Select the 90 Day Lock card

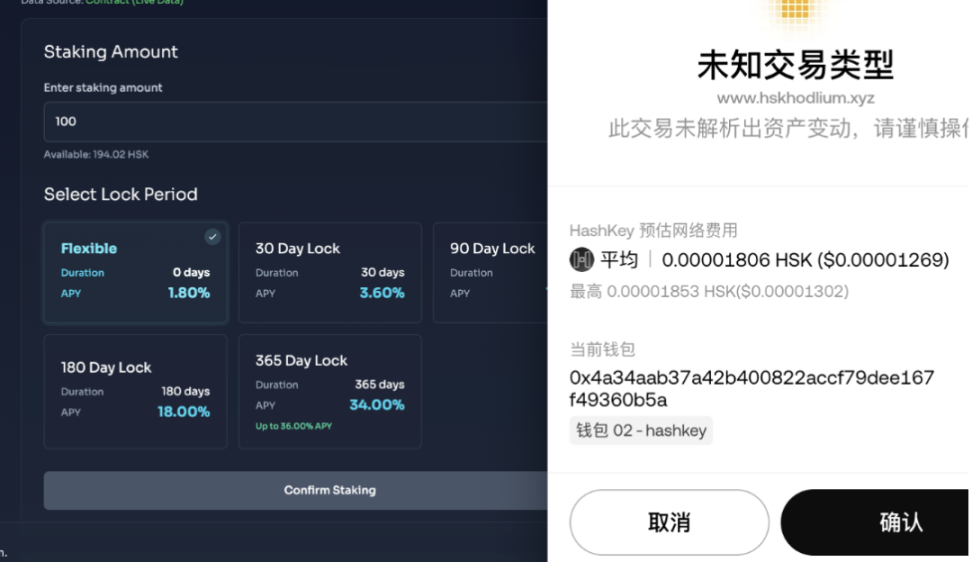(x=490, y=273)
